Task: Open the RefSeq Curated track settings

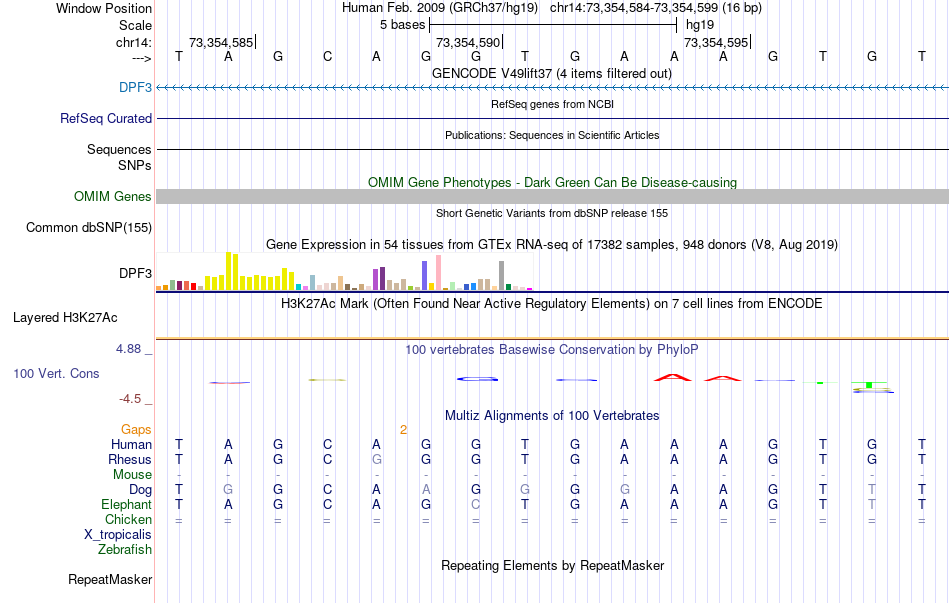Action: coord(106,118)
